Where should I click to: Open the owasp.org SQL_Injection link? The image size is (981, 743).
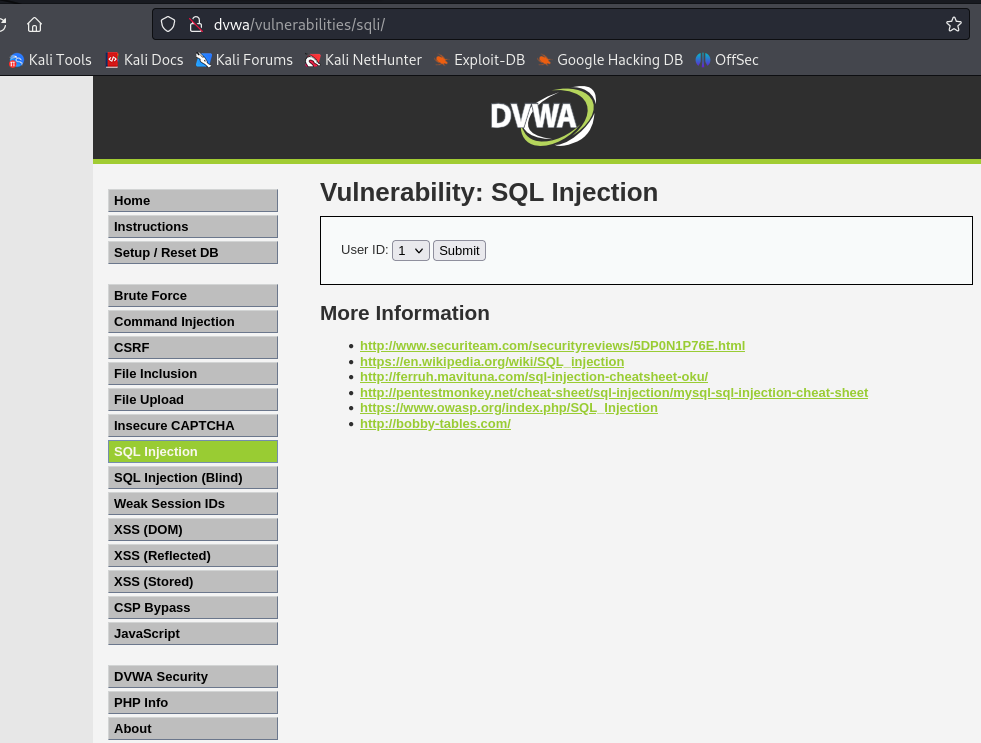pyautogui.click(x=509, y=408)
